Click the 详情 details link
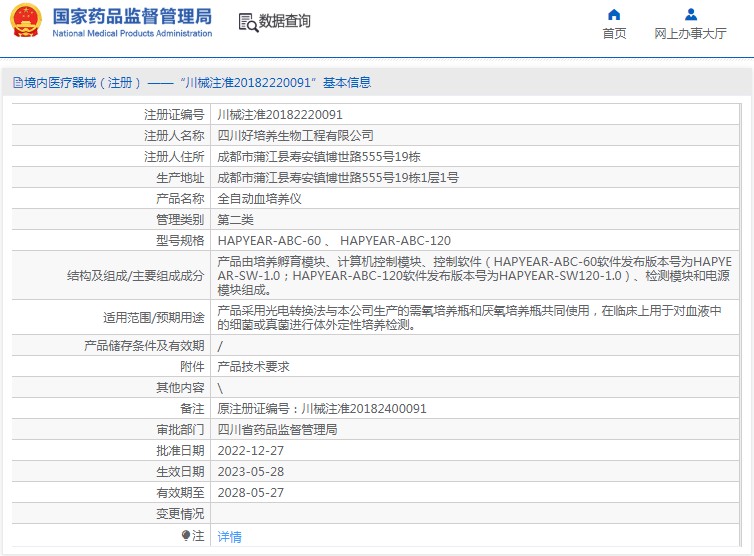 pyautogui.click(x=229, y=536)
